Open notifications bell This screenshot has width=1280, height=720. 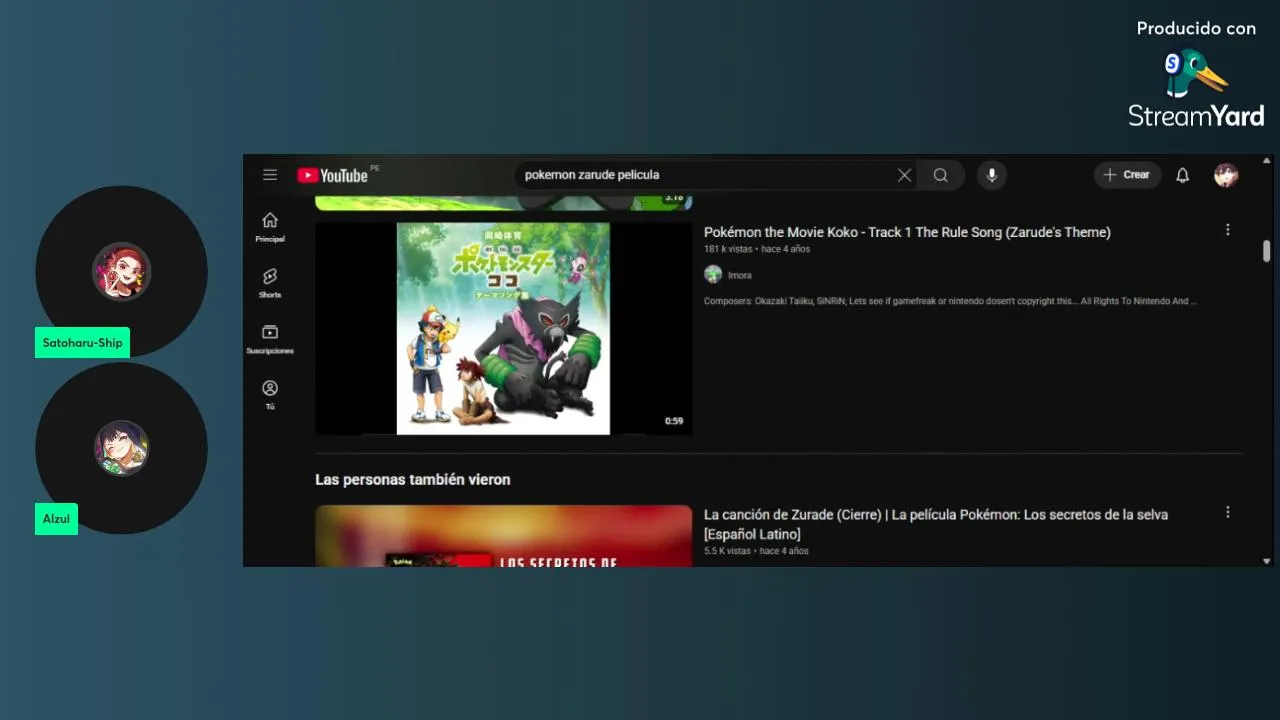(x=1183, y=175)
